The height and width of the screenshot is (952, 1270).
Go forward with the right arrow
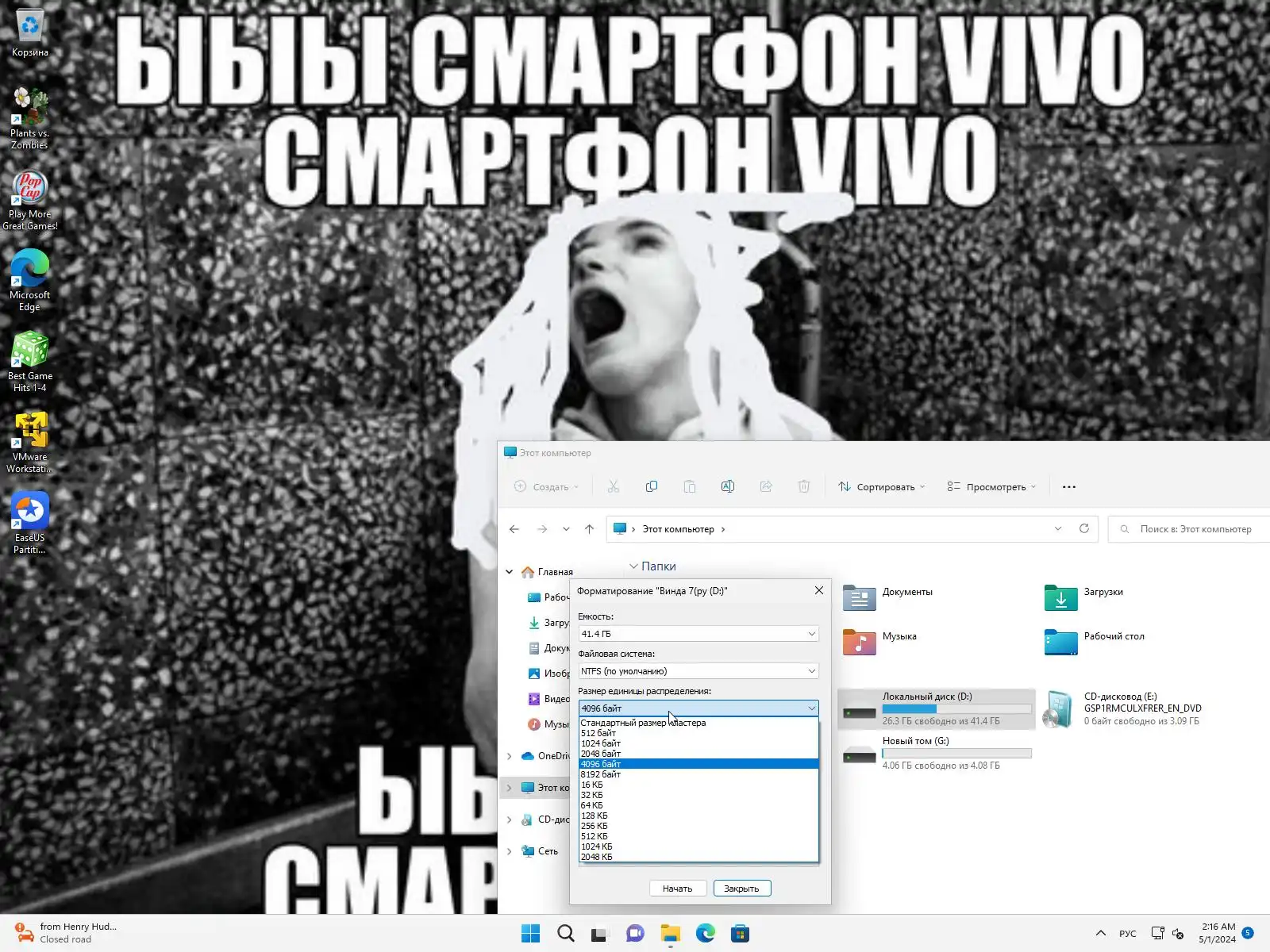(542, 529)
